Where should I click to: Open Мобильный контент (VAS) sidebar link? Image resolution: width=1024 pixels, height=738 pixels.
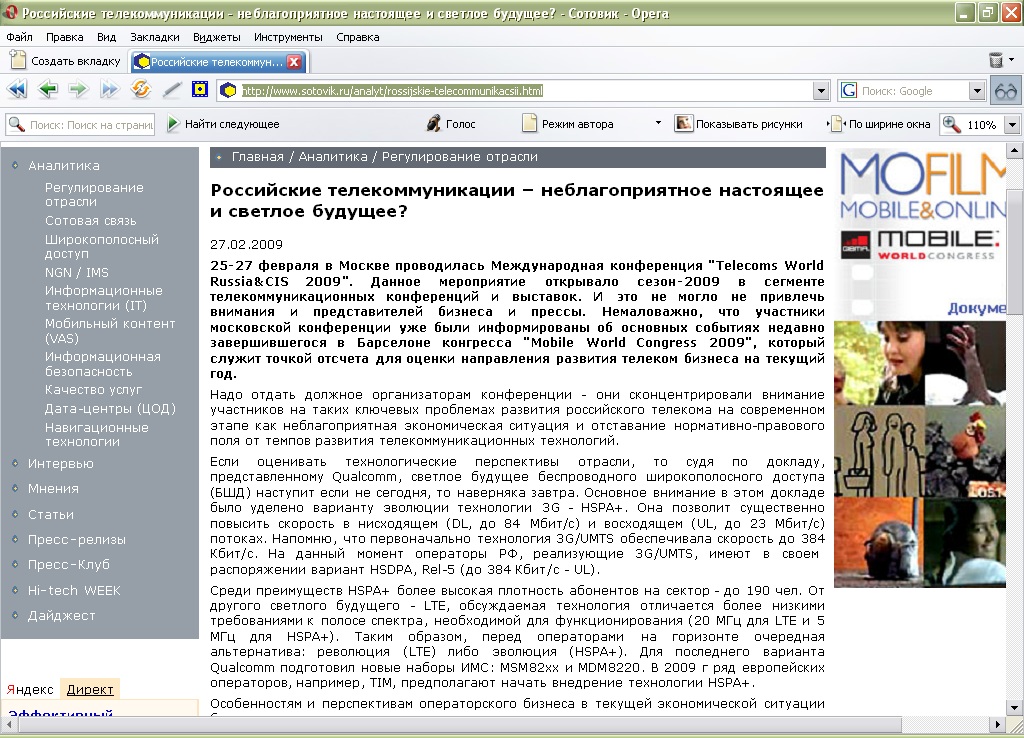[x=110, y=331]
